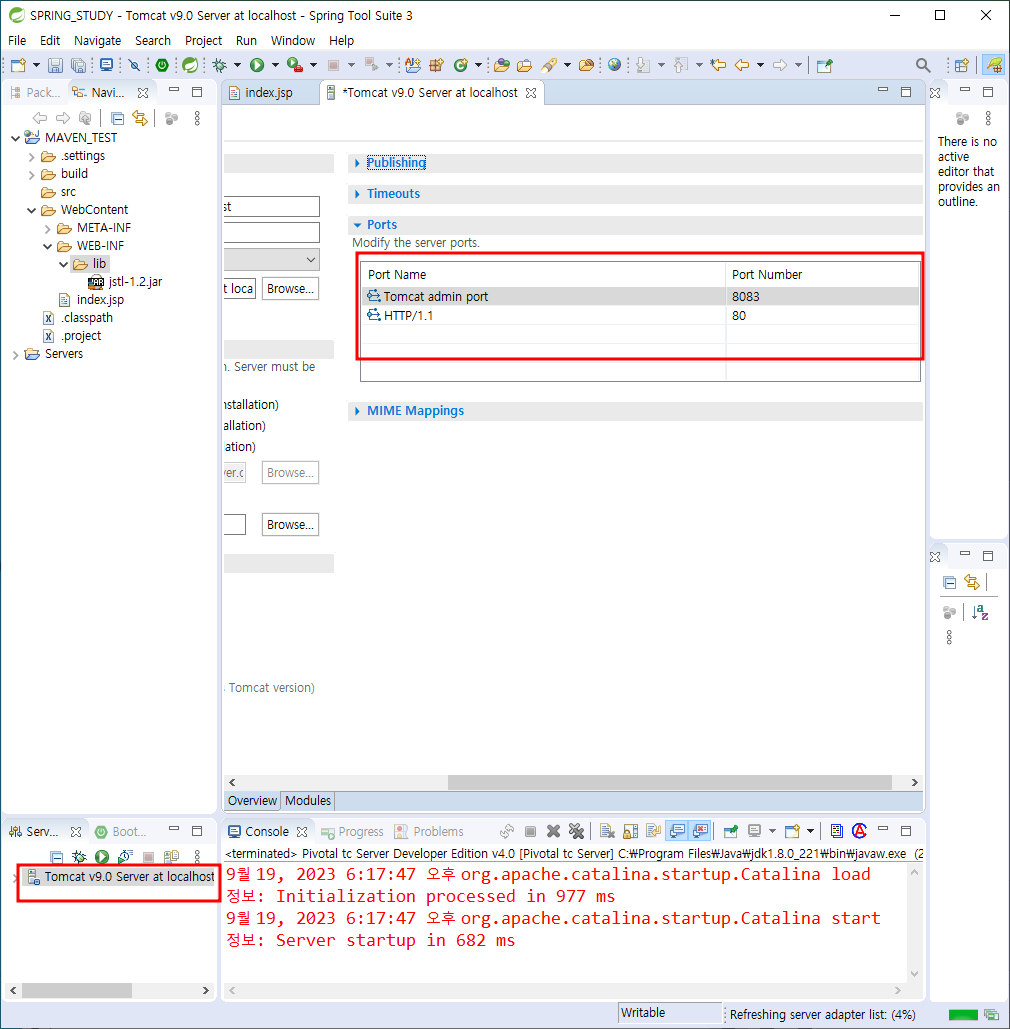This screenshot has height=1029, width=1010.
Task: Close the Tomcat v9.0 Server editor tab
Action: point(531,93)
